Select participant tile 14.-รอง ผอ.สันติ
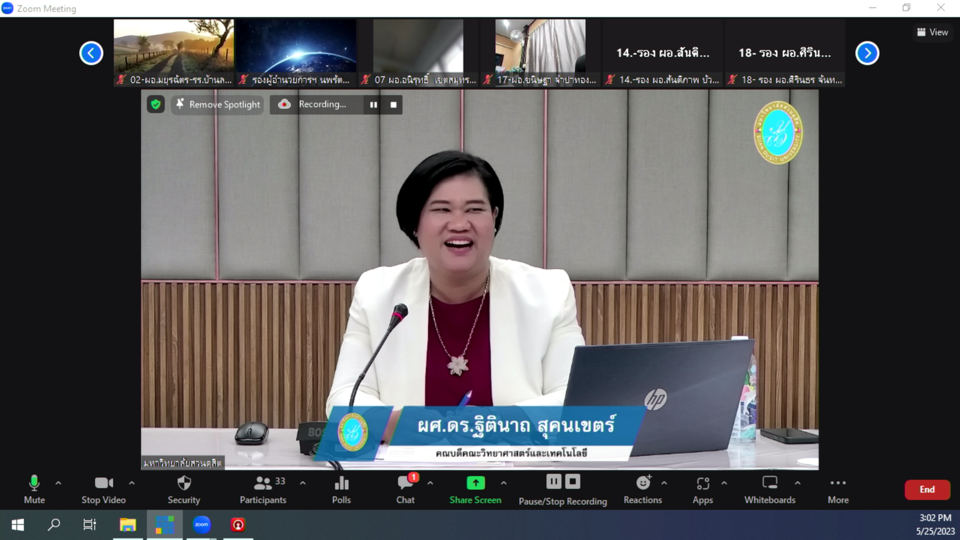This screenshot has height=540, width=960. [662, 53]
